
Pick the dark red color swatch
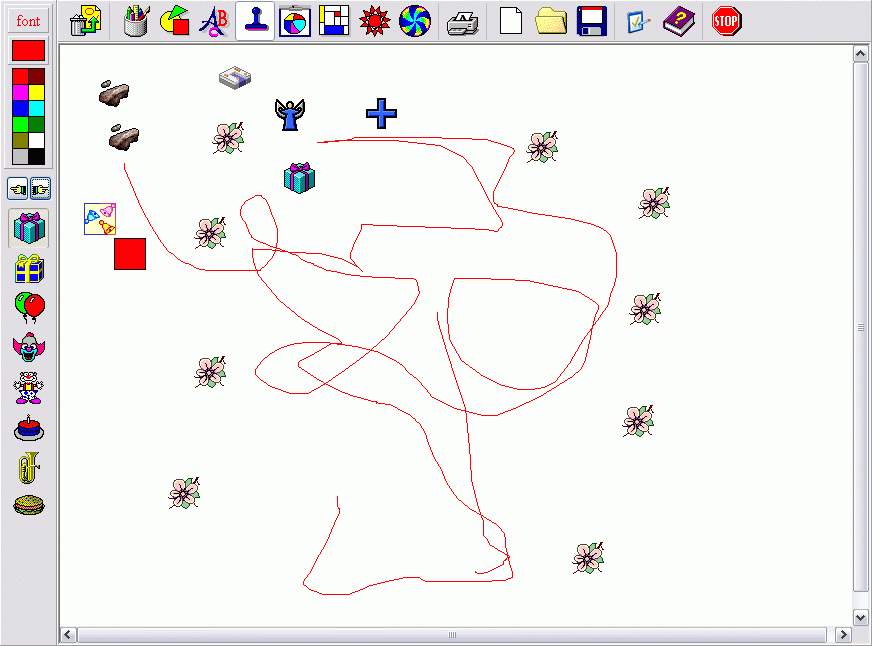pos(37,76)
